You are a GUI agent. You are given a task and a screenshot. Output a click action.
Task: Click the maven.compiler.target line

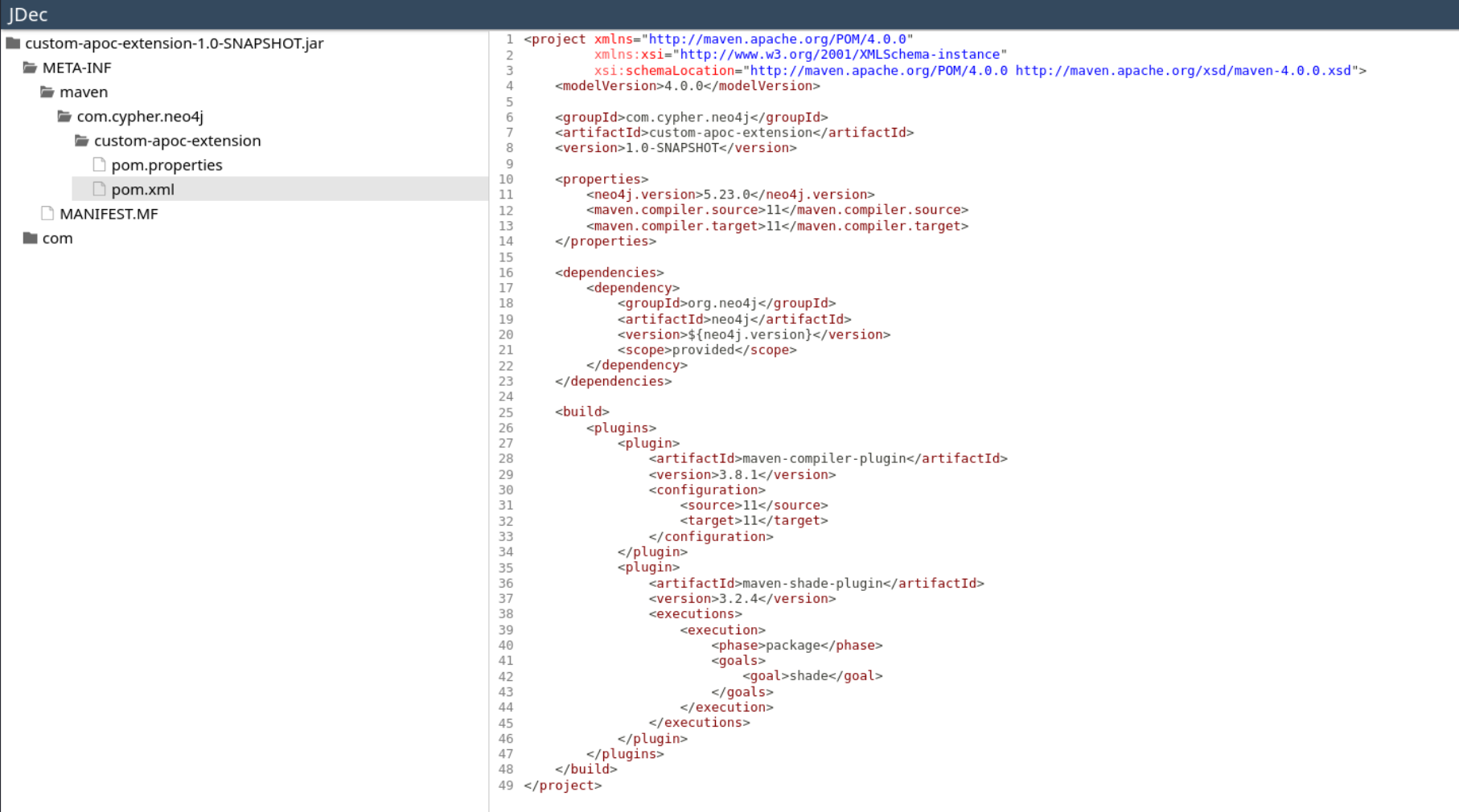[x=777, y=226]
